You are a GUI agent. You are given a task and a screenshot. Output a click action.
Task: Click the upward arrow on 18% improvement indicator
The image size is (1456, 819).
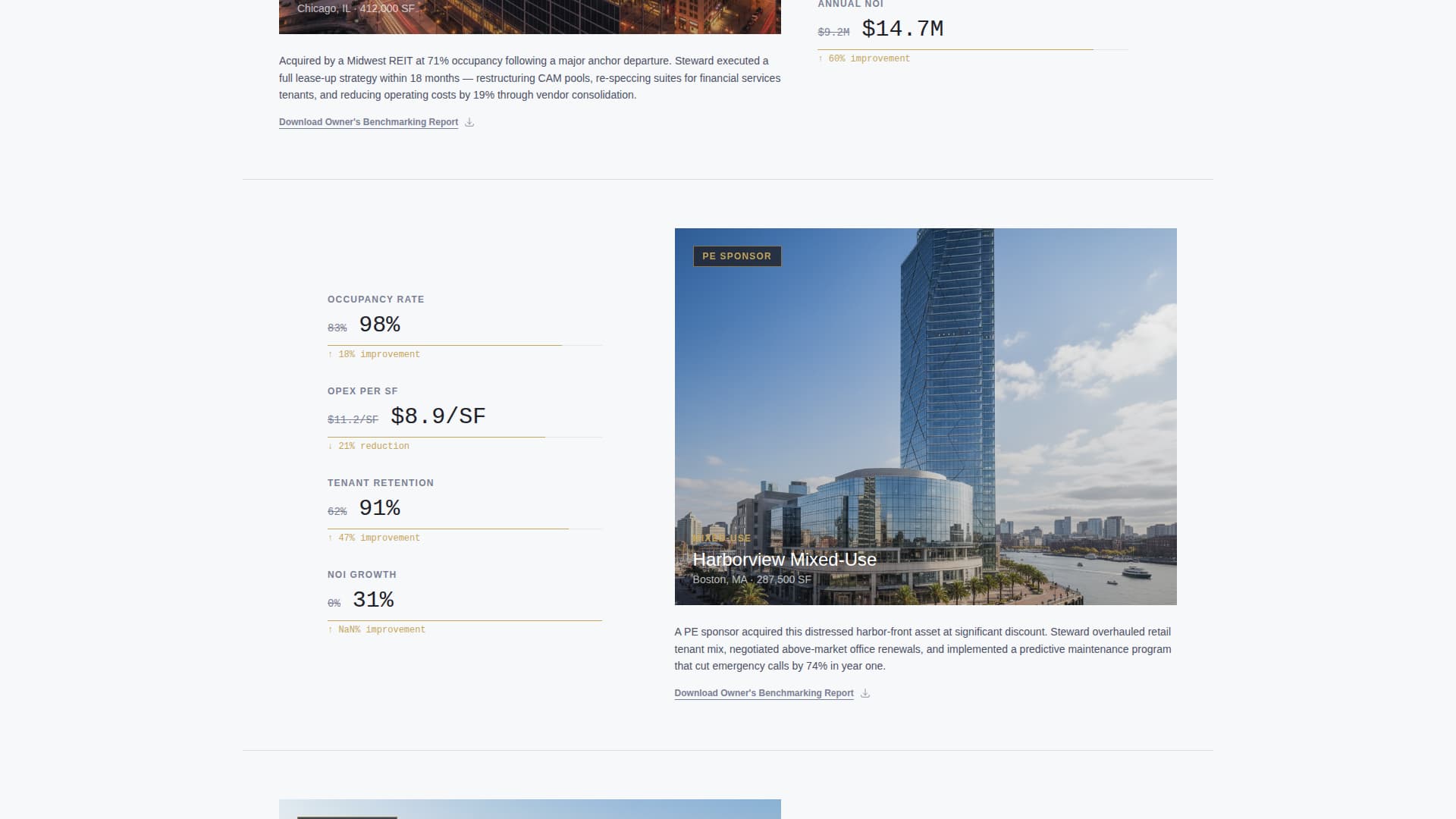(331, 354)
